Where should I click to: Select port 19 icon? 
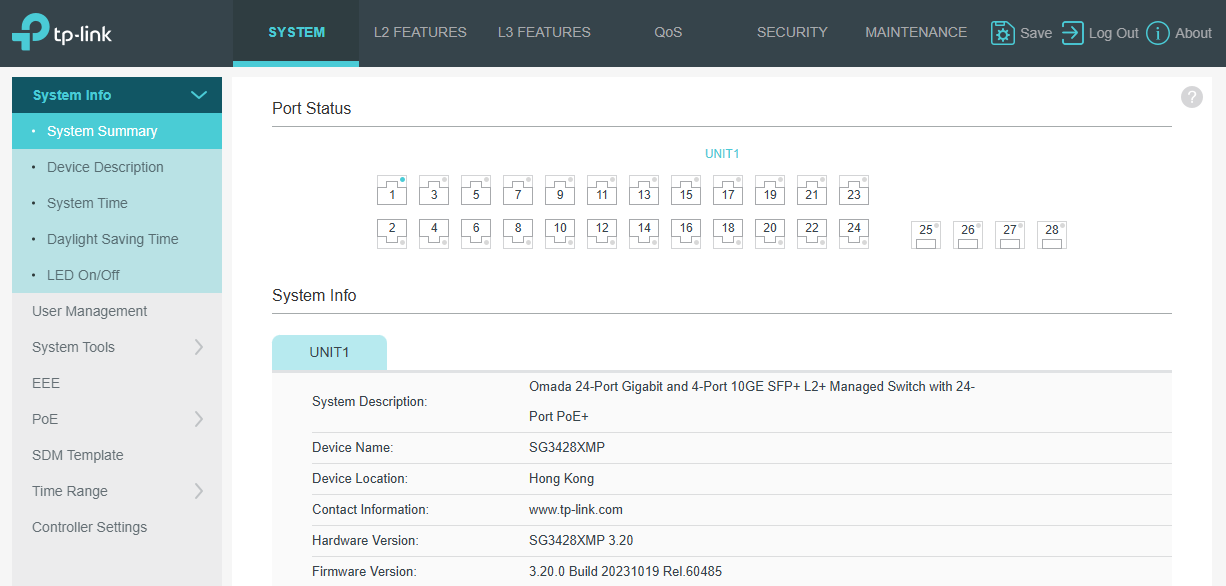pyautogui.click(x=770, y=190)
